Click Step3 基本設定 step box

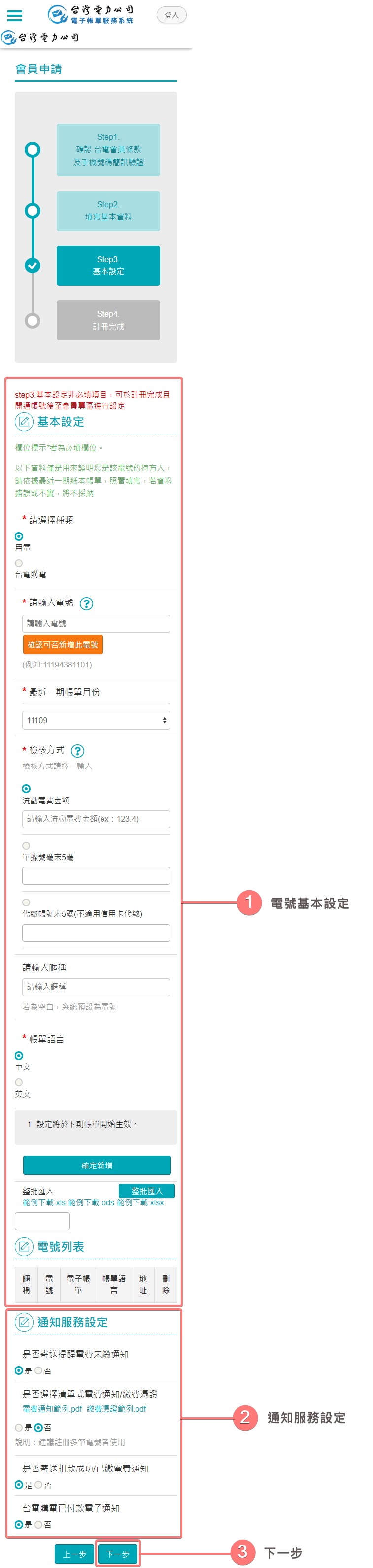click(x=108, y=266)
